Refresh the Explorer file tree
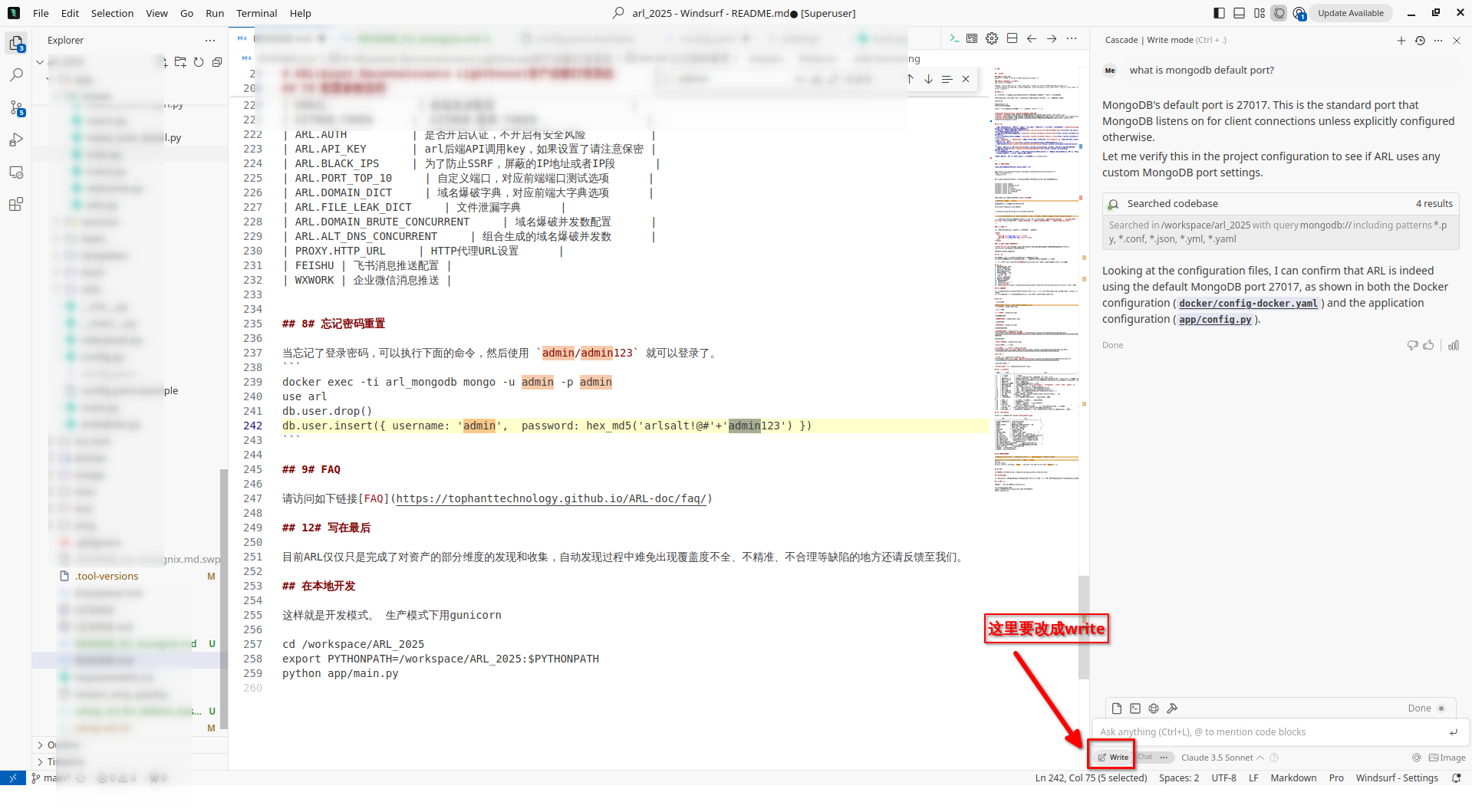Viewport: 1472px width, 812px height. tap(199, 62)
